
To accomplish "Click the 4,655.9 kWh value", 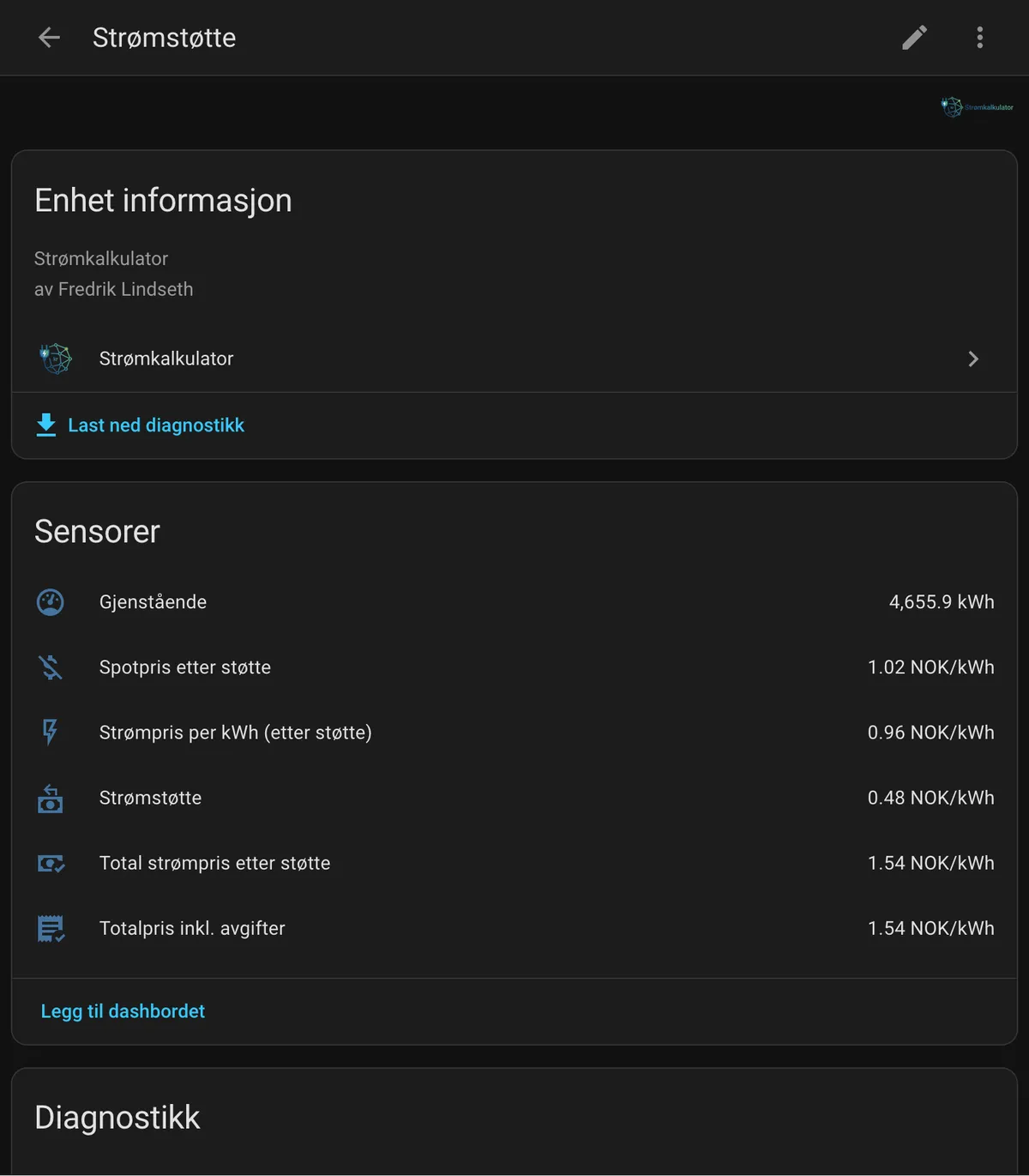I will click(x=942, y=602).
